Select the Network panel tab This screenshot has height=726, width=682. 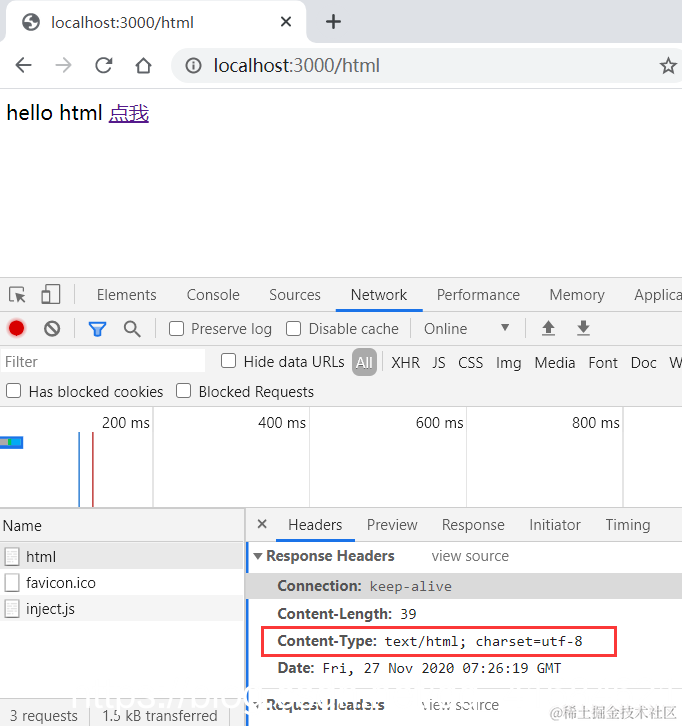pyautogui.click(x=379, y=295)
